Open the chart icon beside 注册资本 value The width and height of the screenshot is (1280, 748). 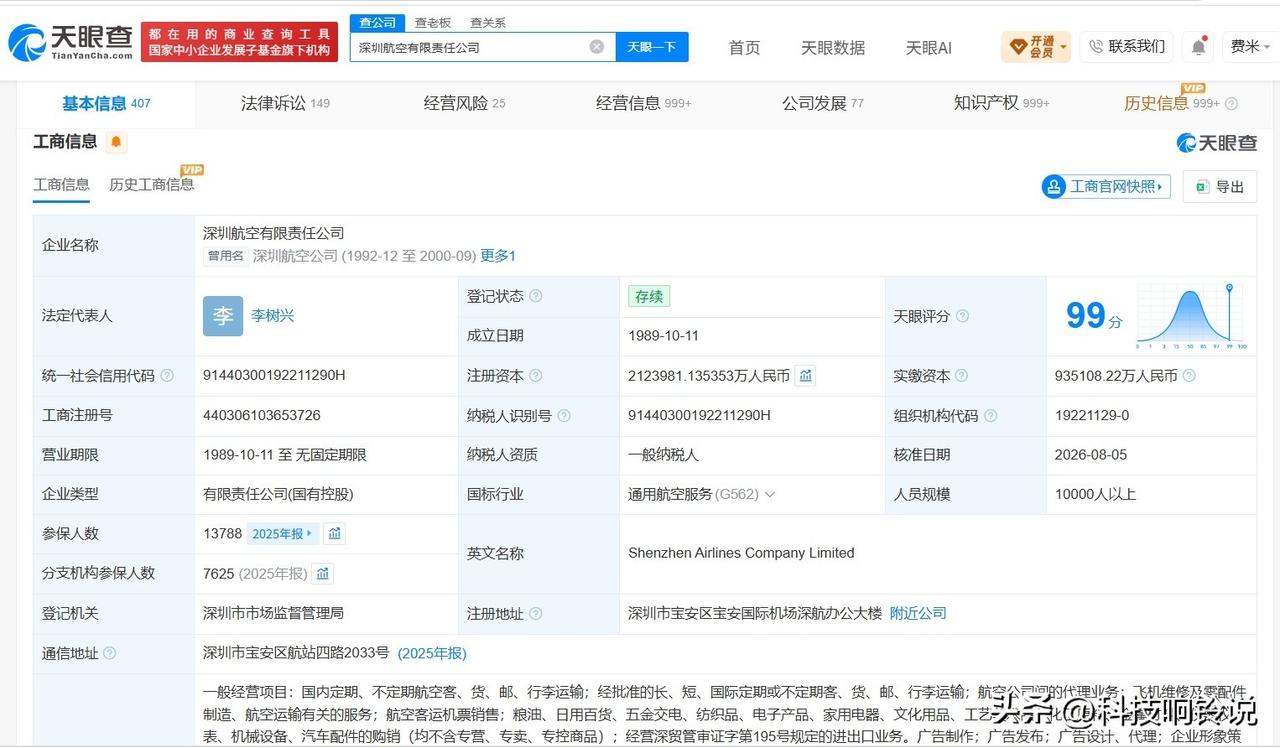point(806,376)
